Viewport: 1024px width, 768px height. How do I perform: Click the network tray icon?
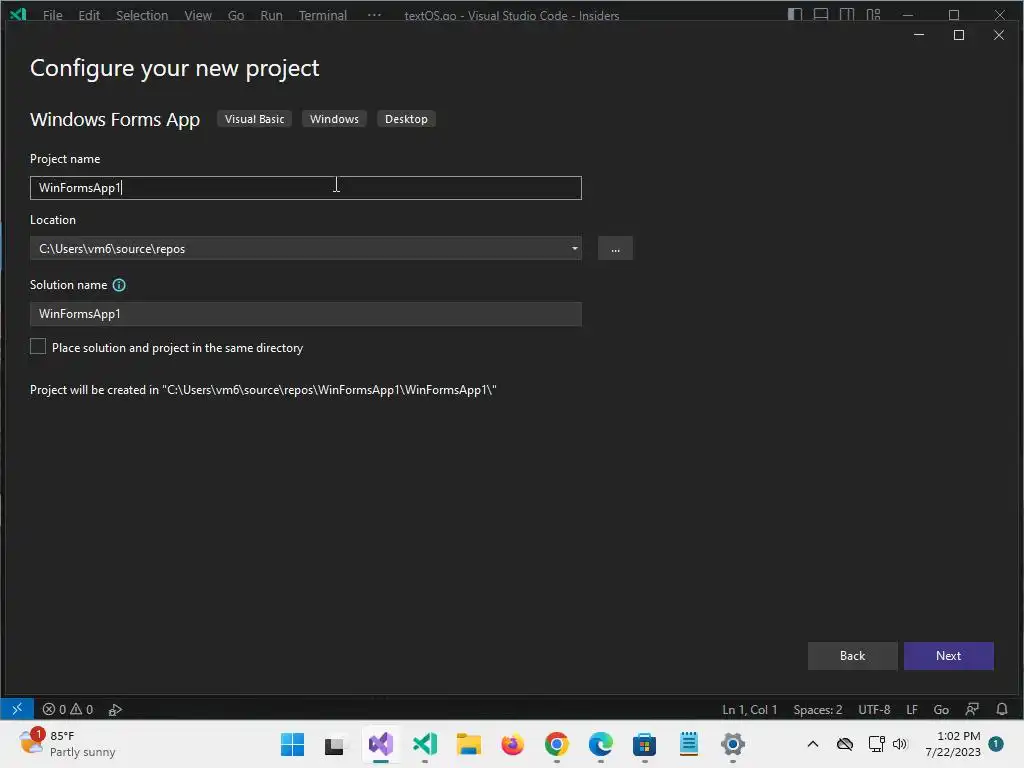[x=876, y=744]
